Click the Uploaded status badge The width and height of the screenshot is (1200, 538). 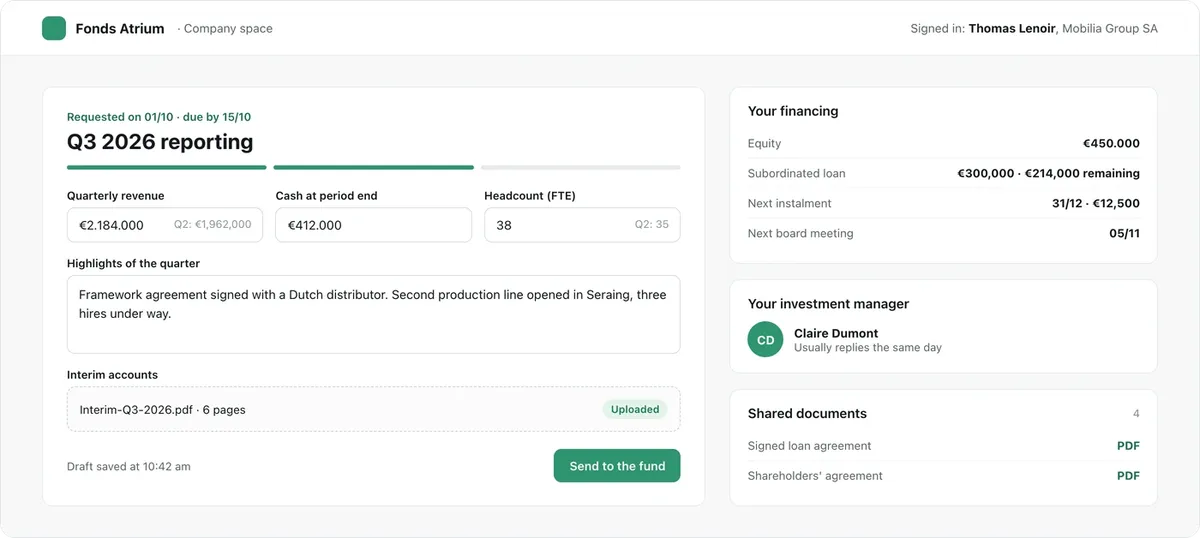[x=635, y=409]
